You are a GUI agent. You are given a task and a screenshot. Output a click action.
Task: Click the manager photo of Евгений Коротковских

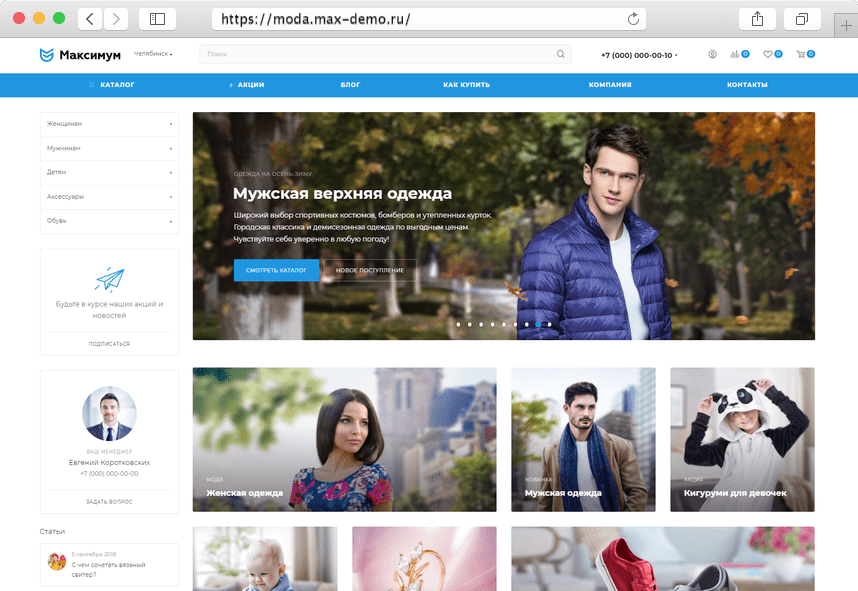(109, 414)
